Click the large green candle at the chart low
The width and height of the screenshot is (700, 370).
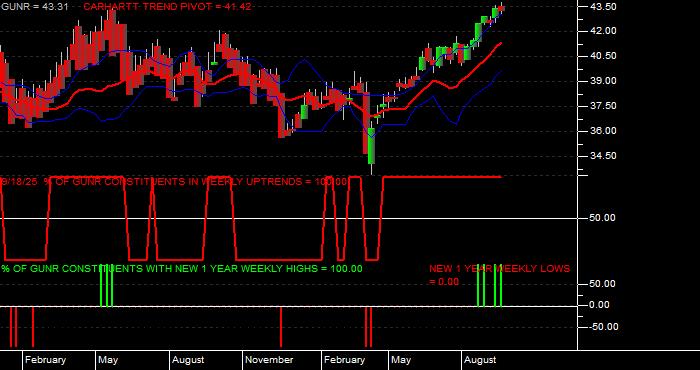pyautogui.click(x=371, y=146)
